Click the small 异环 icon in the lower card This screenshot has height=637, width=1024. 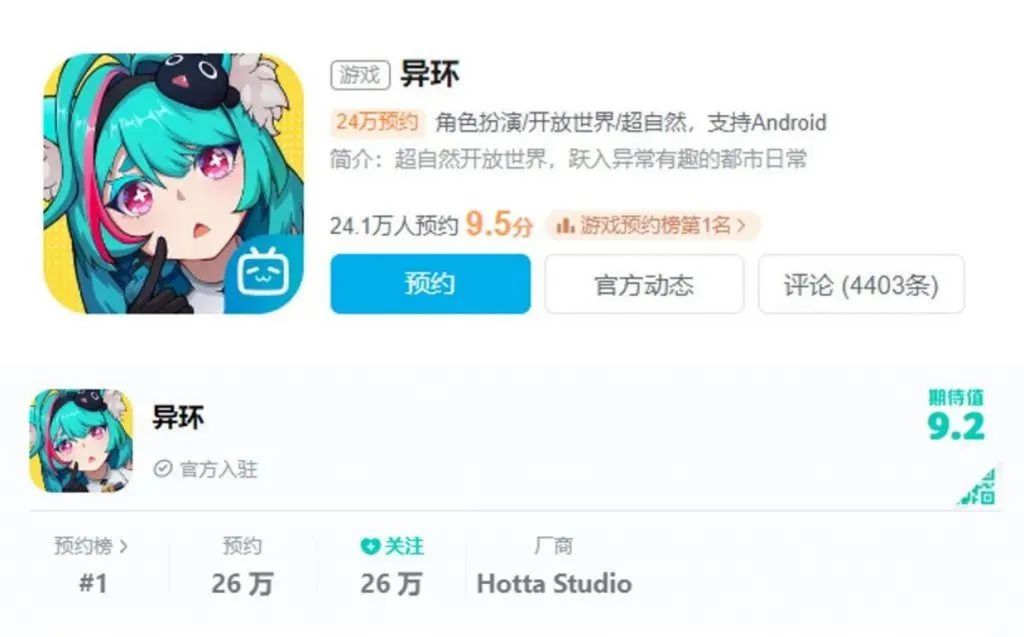pos(82,440)
